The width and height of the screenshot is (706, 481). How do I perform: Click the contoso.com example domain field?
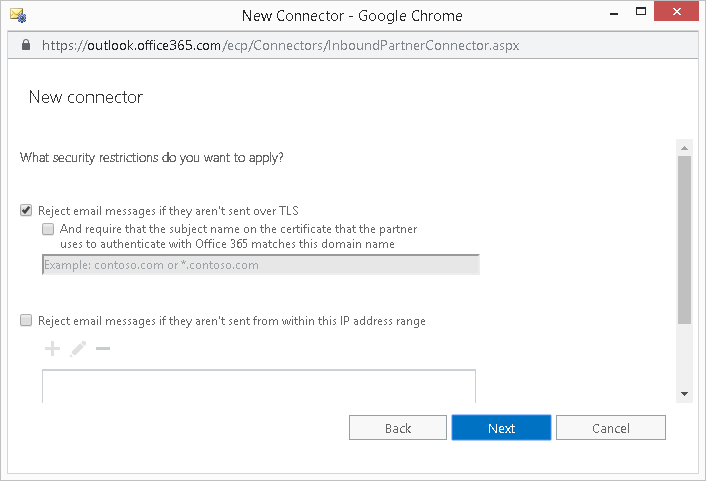pyautogui.click(x=260, y=265)
